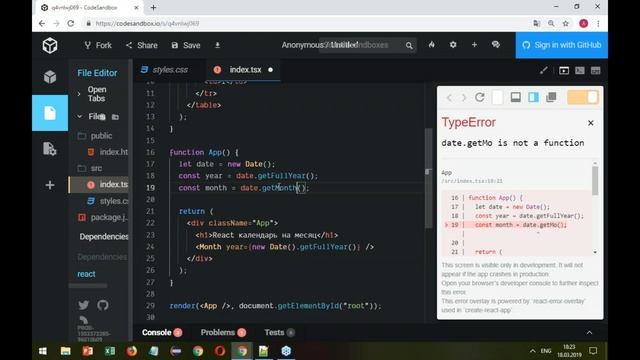
Task: Select the Project Info cube sidebar icon
Action: (x=50, y=77)
